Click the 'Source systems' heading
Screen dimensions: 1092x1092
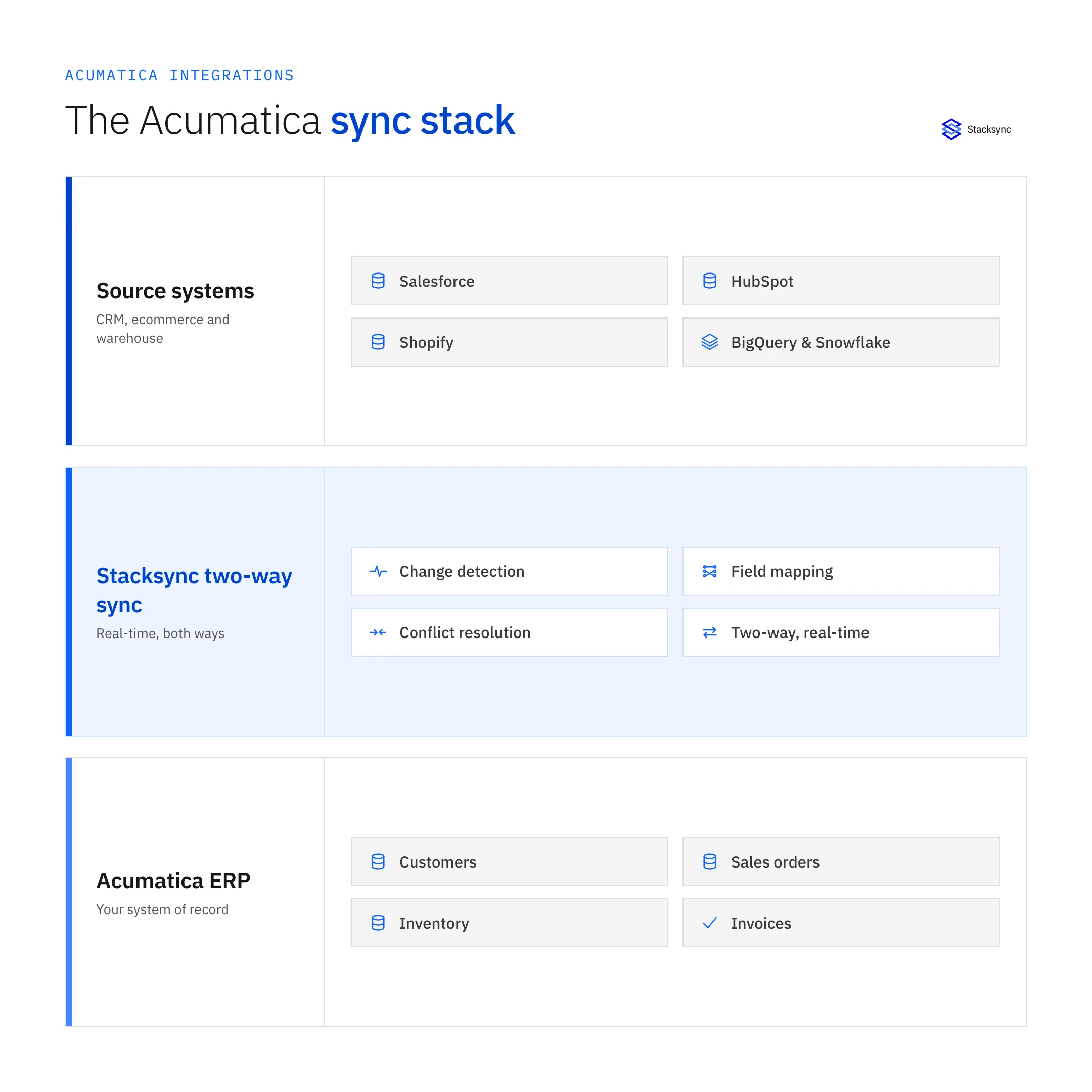(175, 291)
